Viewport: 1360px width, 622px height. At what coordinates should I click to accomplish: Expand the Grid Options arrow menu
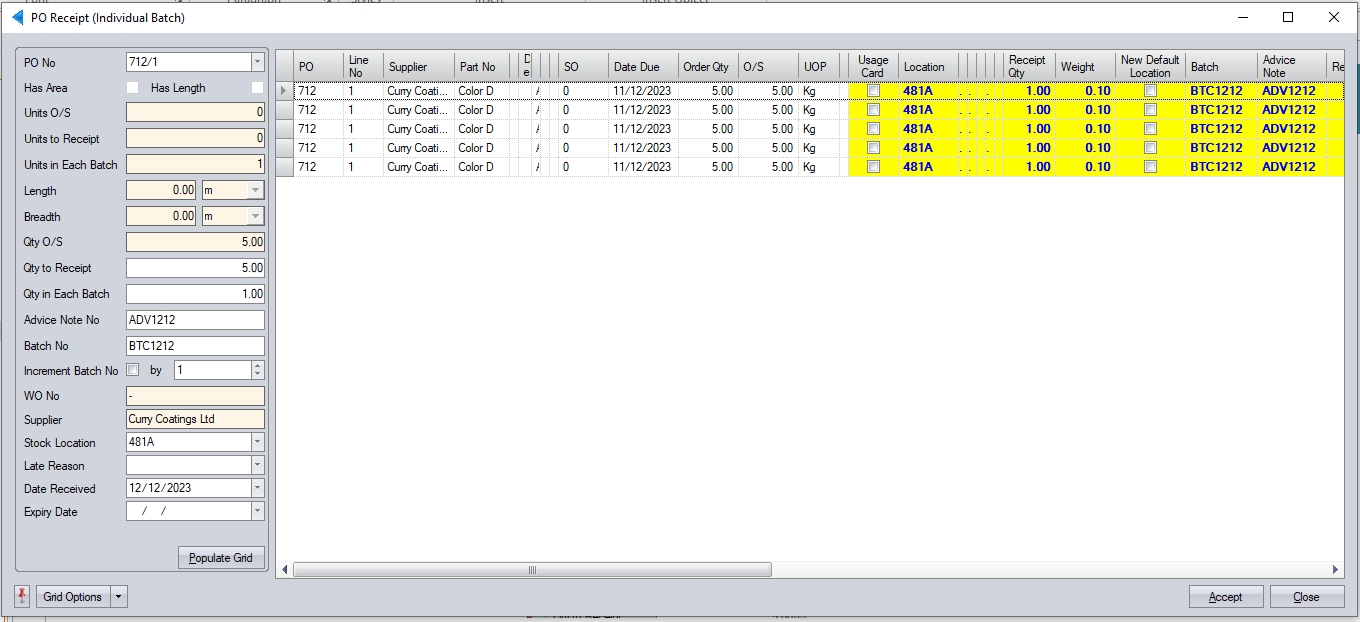point(119,597)
